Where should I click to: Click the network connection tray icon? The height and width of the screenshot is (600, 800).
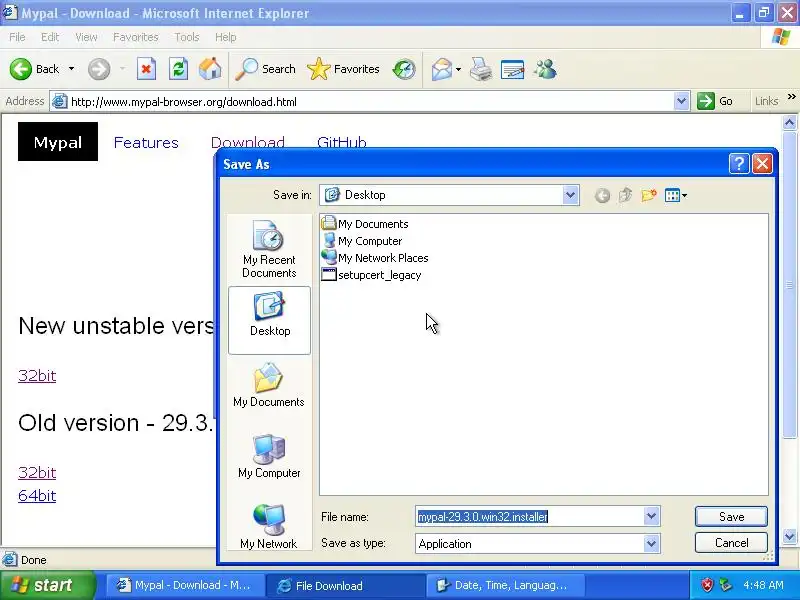tap(725, 585)
